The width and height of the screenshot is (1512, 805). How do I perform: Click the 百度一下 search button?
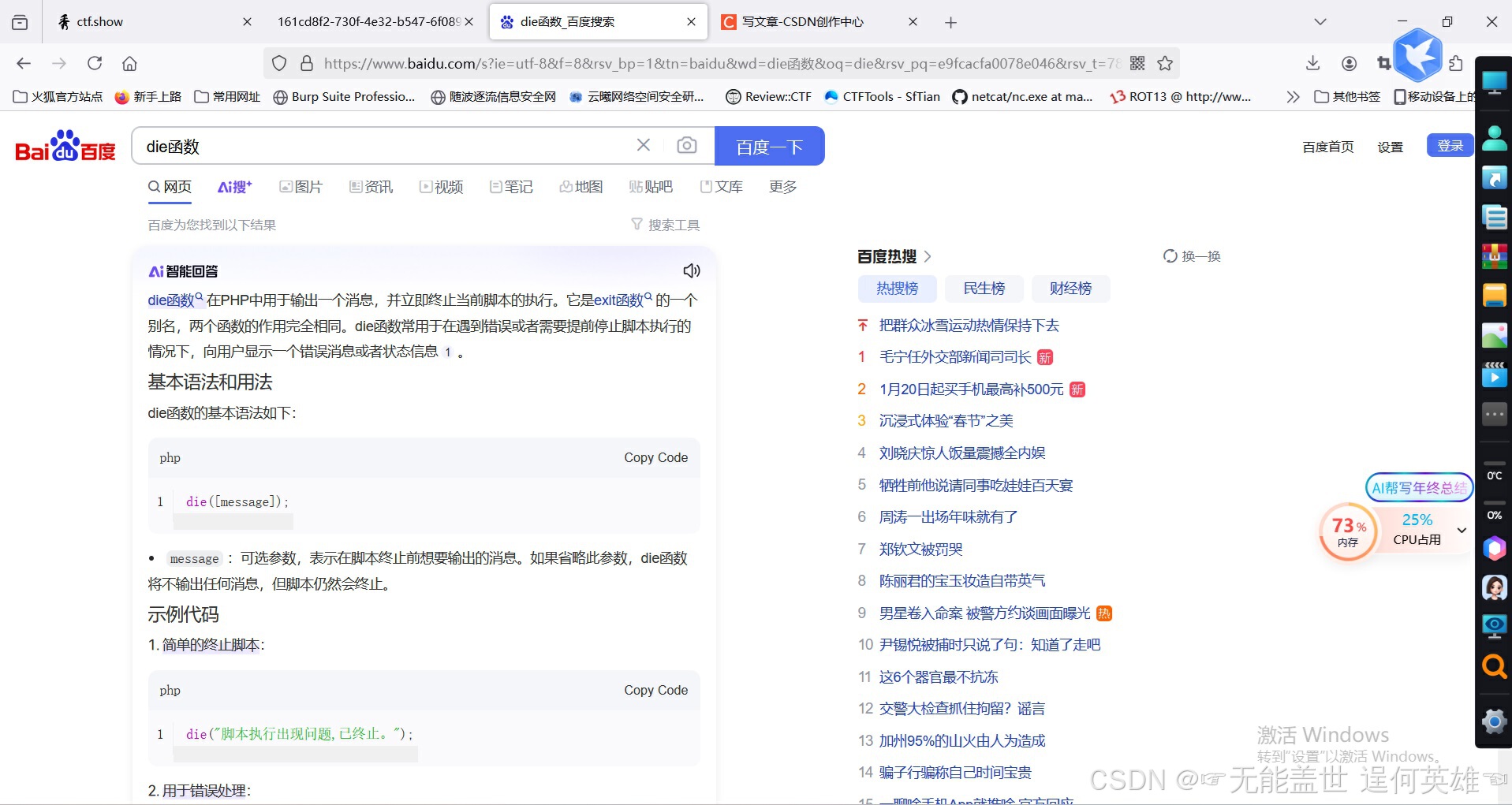point(769,146)
